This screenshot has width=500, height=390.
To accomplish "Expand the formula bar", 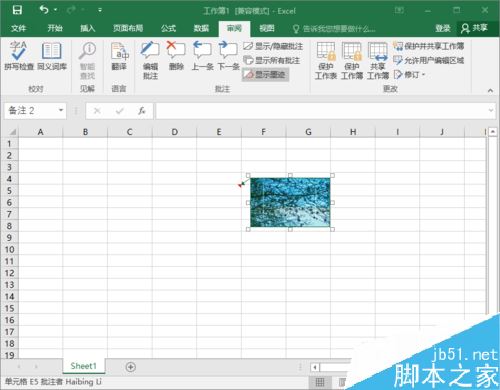I will [x=491, y=110].
